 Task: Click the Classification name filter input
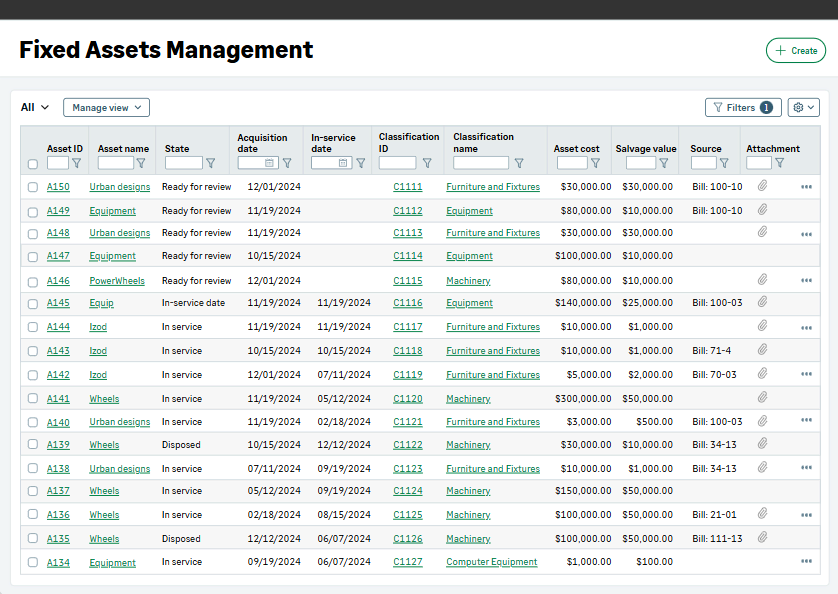click(481, 163)
